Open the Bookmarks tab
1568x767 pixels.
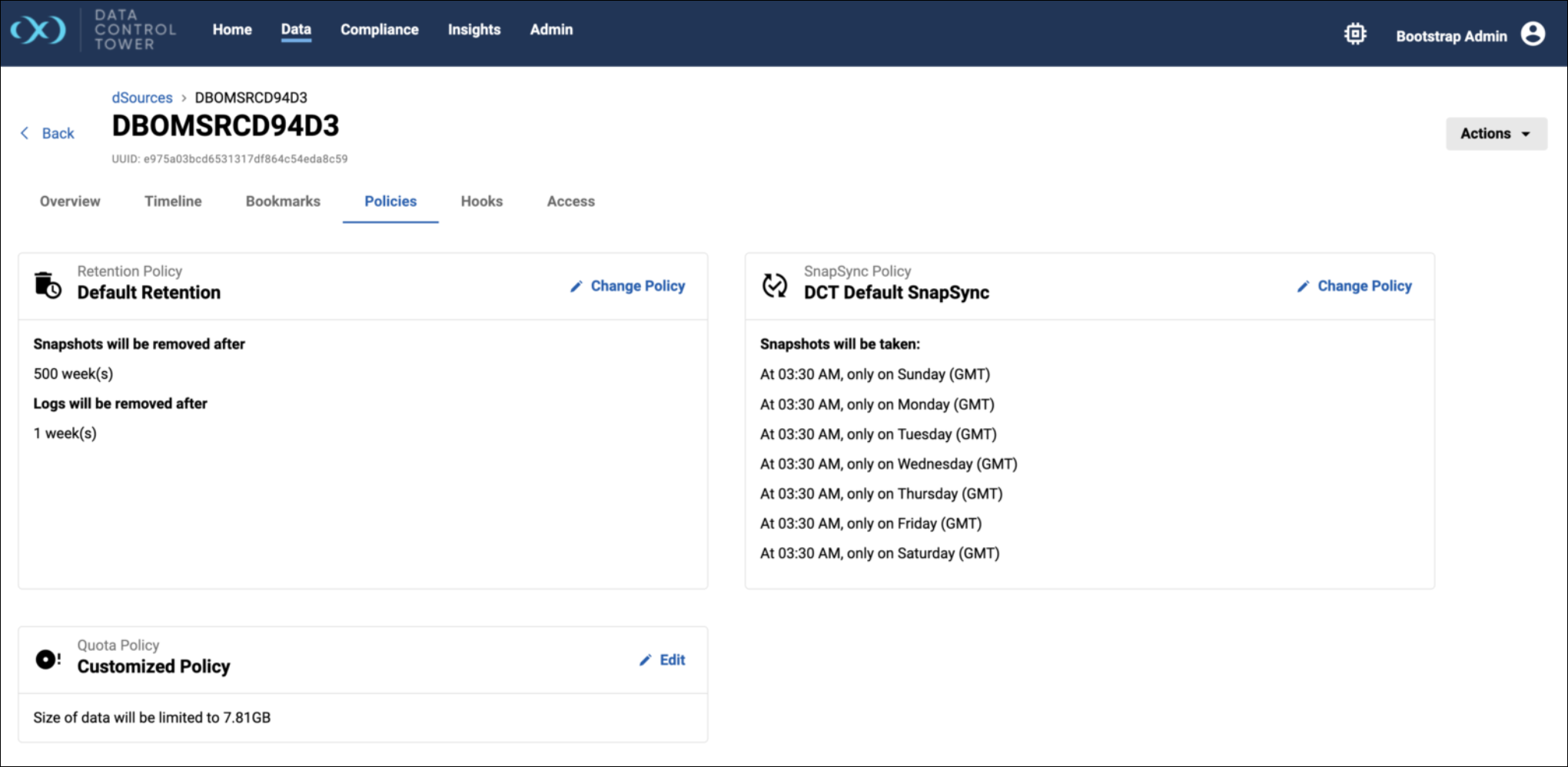point(283,201)
